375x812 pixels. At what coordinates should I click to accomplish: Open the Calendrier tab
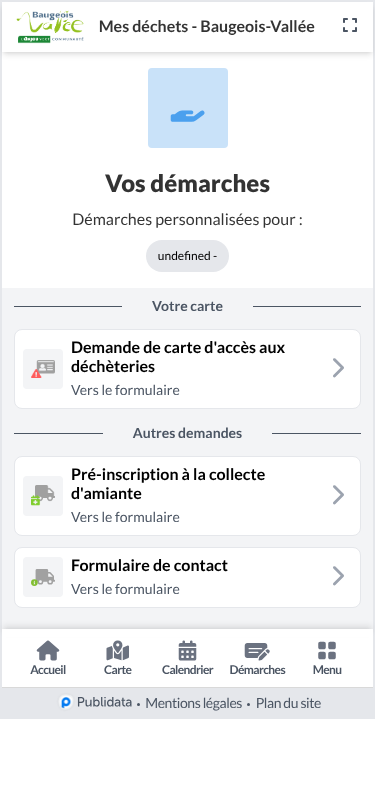click(188, 658)
